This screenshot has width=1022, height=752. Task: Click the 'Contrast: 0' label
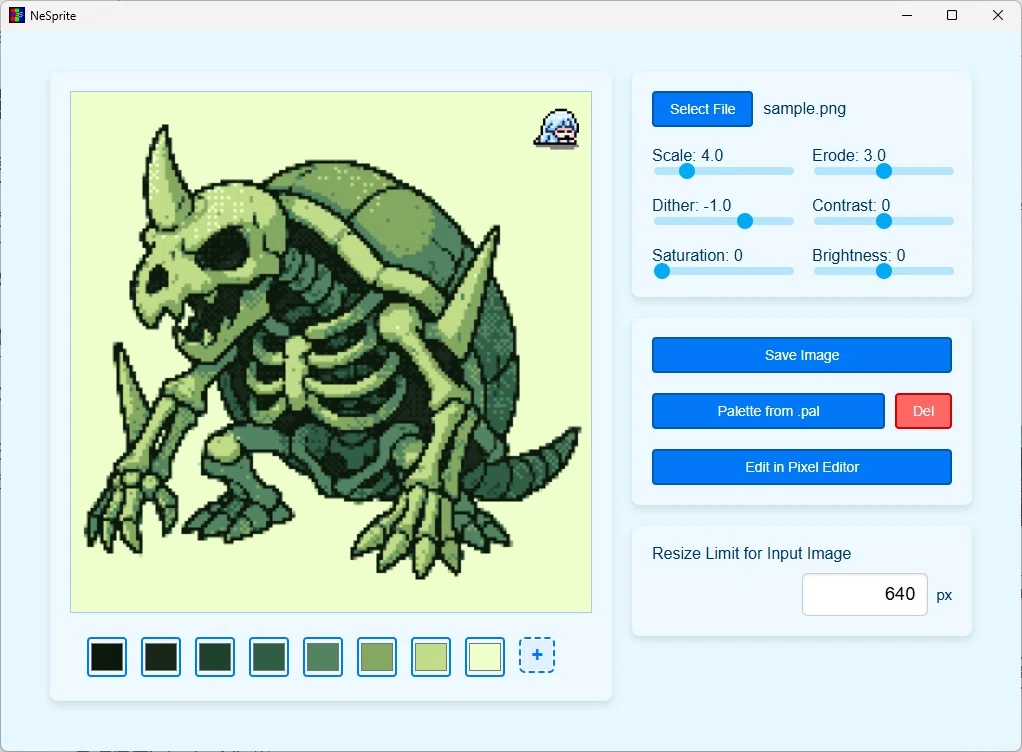point(851,205)
